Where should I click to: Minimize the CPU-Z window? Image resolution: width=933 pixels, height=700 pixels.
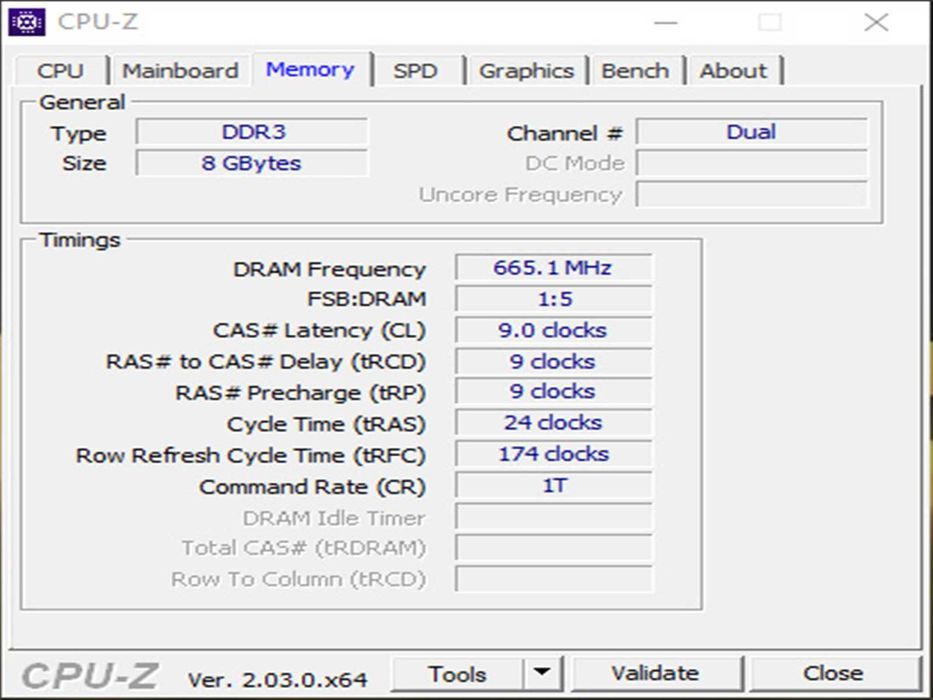coord(665,23)
